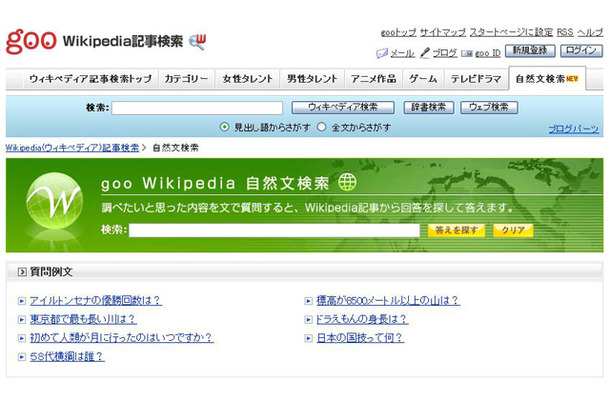Click bullet icon before 58代横綱は誰？
The width and height of the screenshot is (610, 400).
point(22,356)
